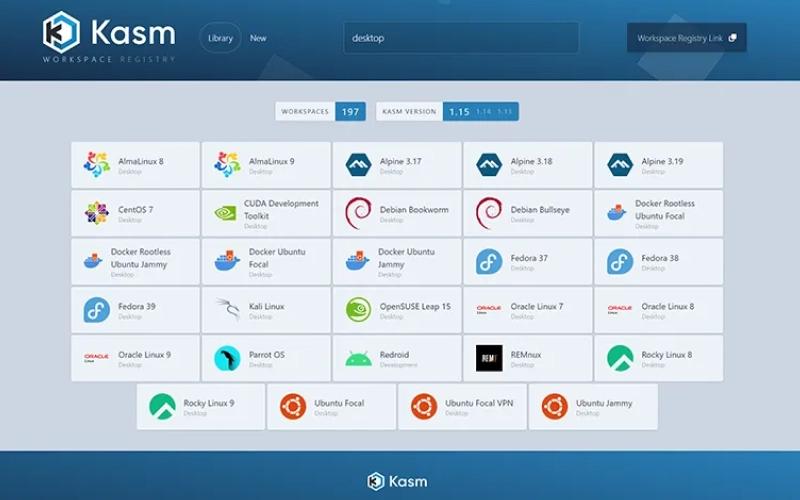Select the Oracle Linux 9 logo
This screenshot has width=800, height=500.
click(x=96, y=358)
